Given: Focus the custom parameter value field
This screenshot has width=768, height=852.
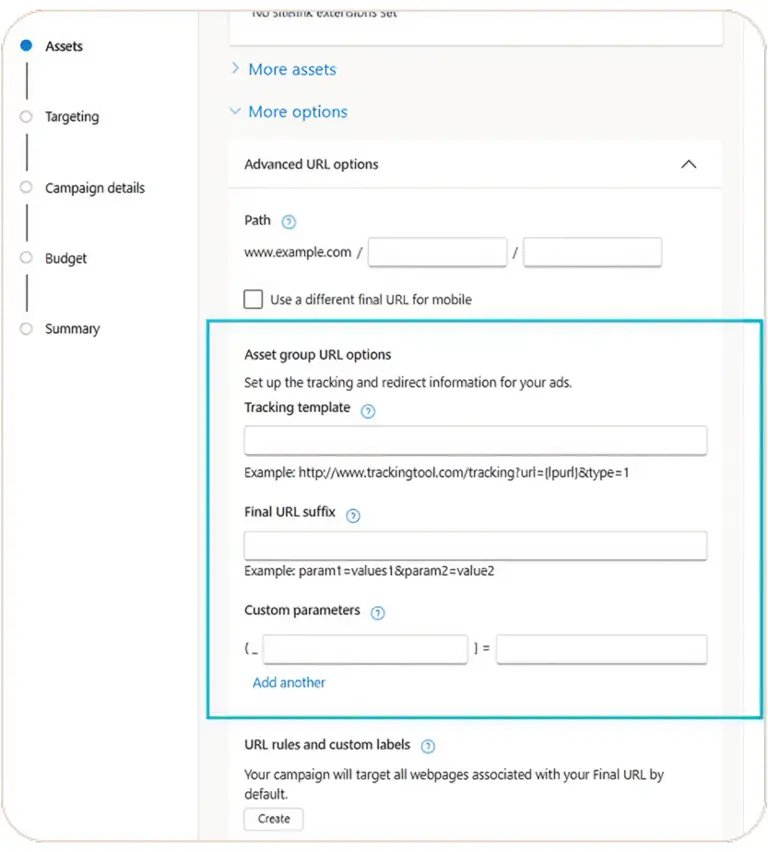Looking at the screenshot, I should pyautogui.click(x=602, y=649).
